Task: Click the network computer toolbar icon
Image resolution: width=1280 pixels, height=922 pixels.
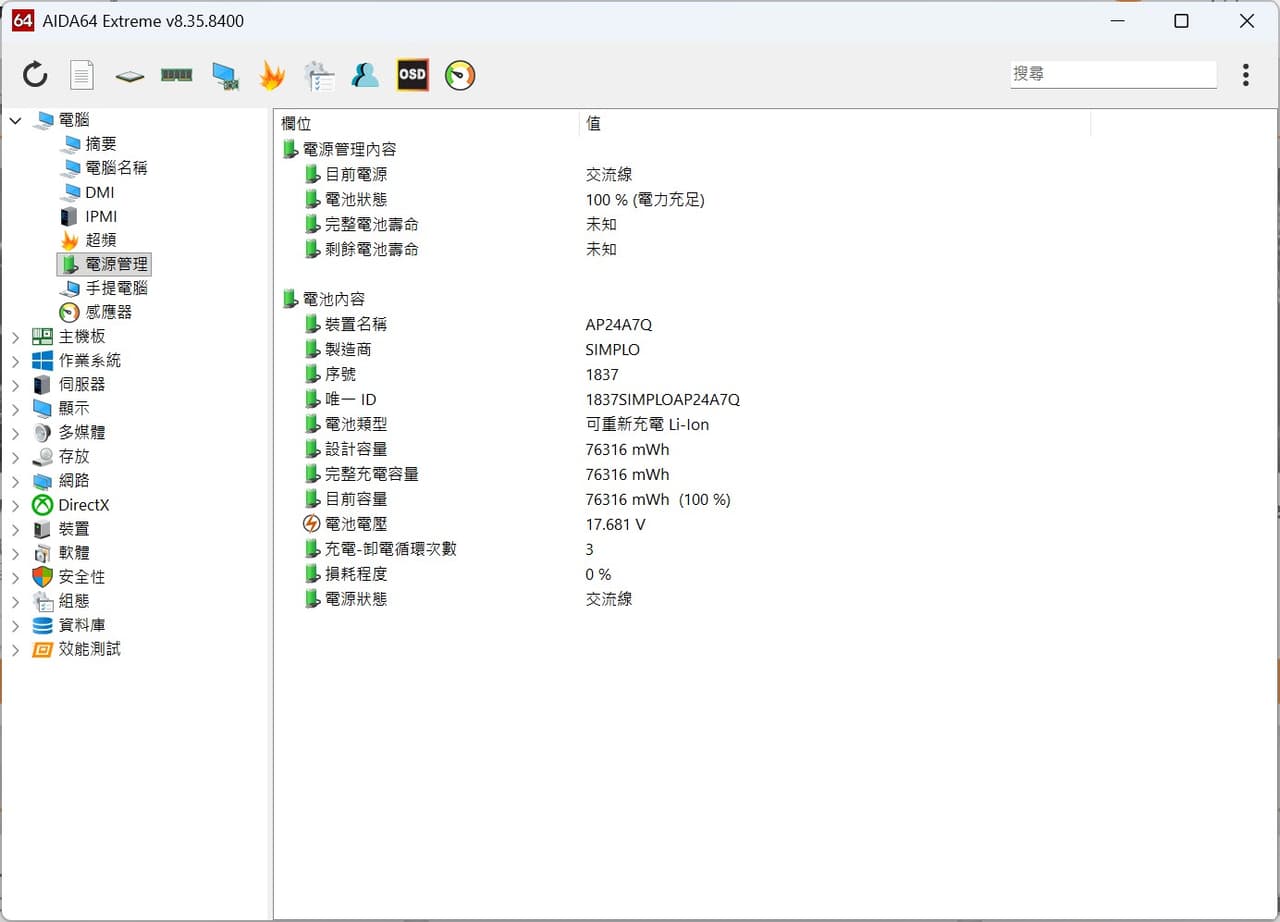Action: (x=225, y=75)
